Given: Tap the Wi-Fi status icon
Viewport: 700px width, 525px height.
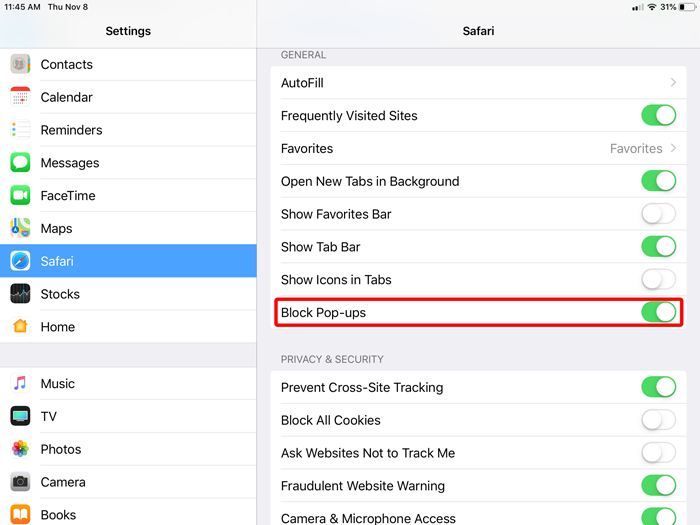Looking at the screenshot, I should click(652, 7).
